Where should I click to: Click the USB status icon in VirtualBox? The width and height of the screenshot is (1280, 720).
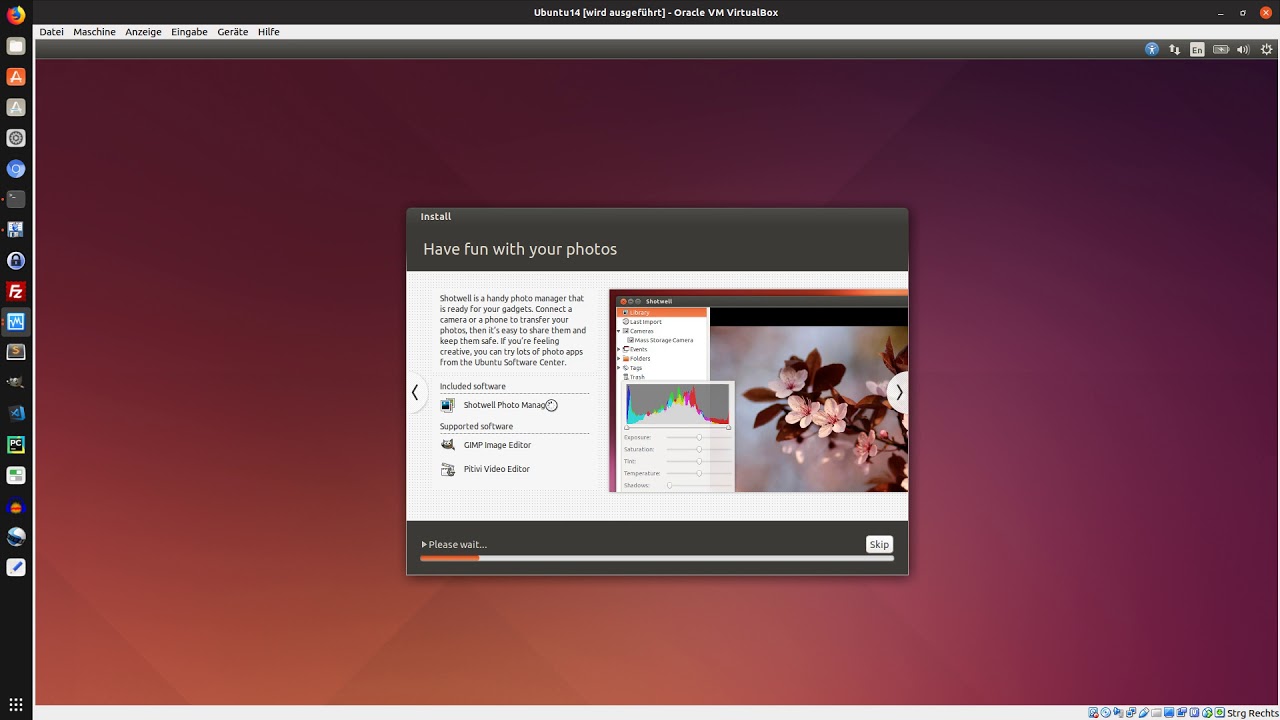[x=1144, y=712]
